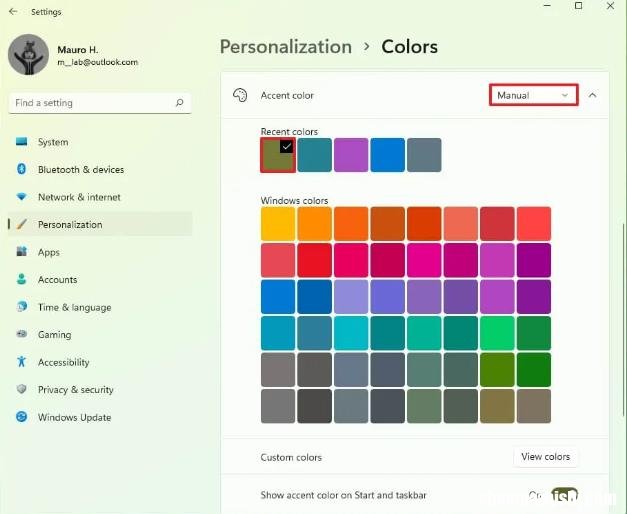Click the Privacy shield icon

[x=22, y=389]
